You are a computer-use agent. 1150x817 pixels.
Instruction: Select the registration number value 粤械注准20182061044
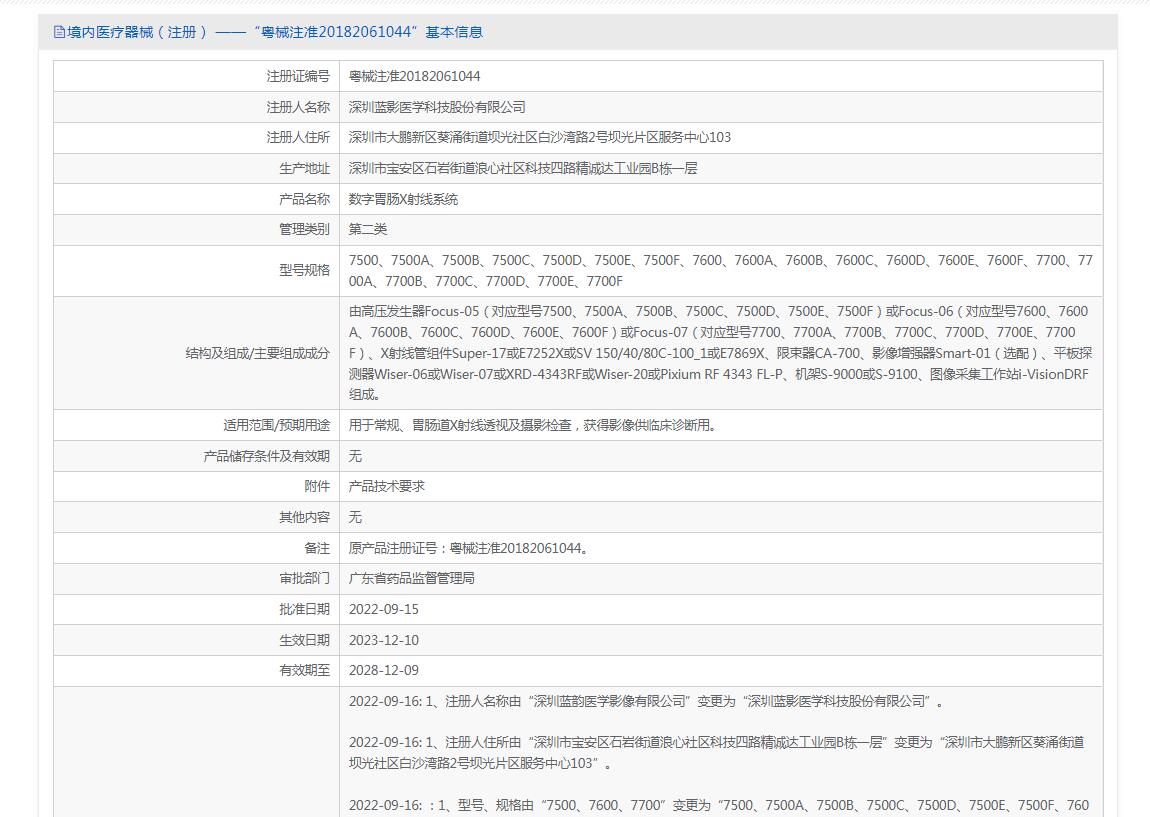tap(414, 76)
